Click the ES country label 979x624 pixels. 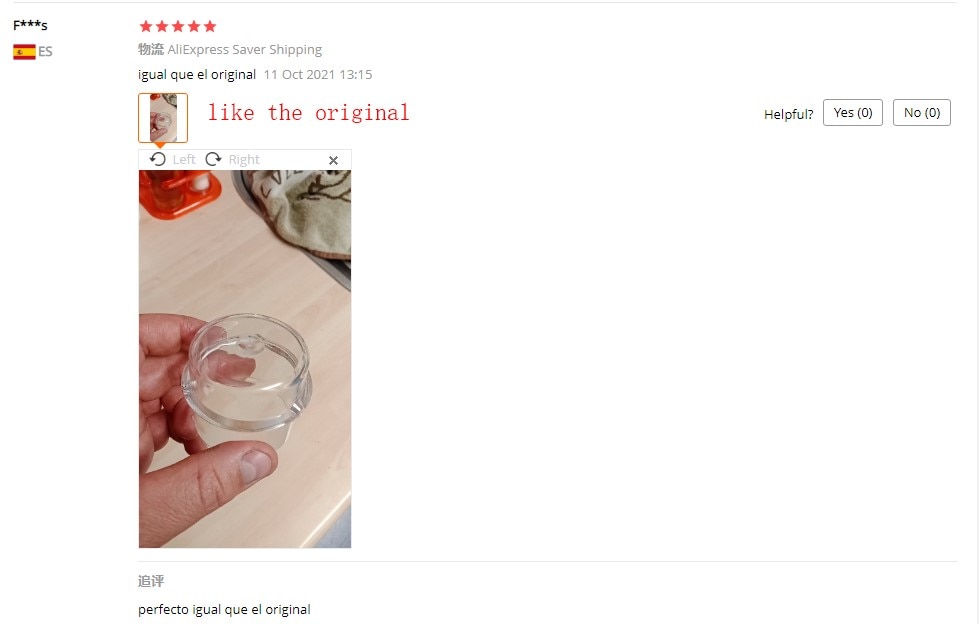pyautogui.click(x=45, y=52)
